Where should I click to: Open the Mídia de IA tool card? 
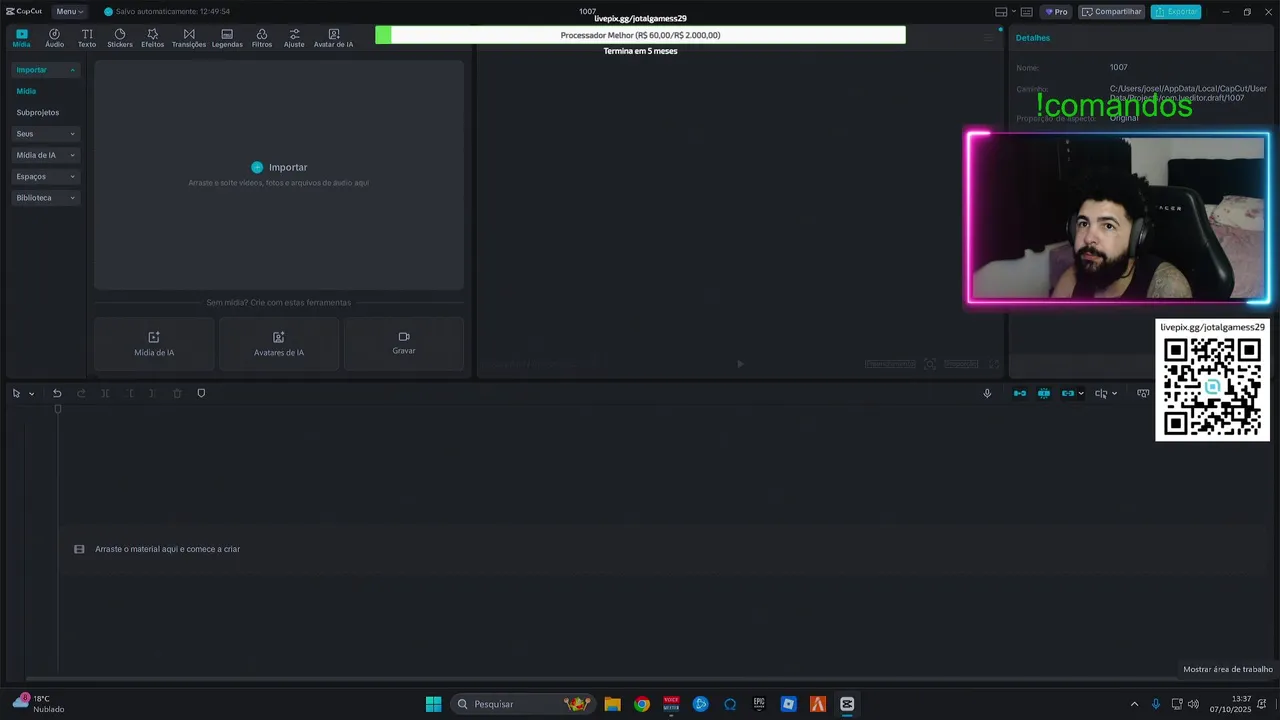click(154, 344)
